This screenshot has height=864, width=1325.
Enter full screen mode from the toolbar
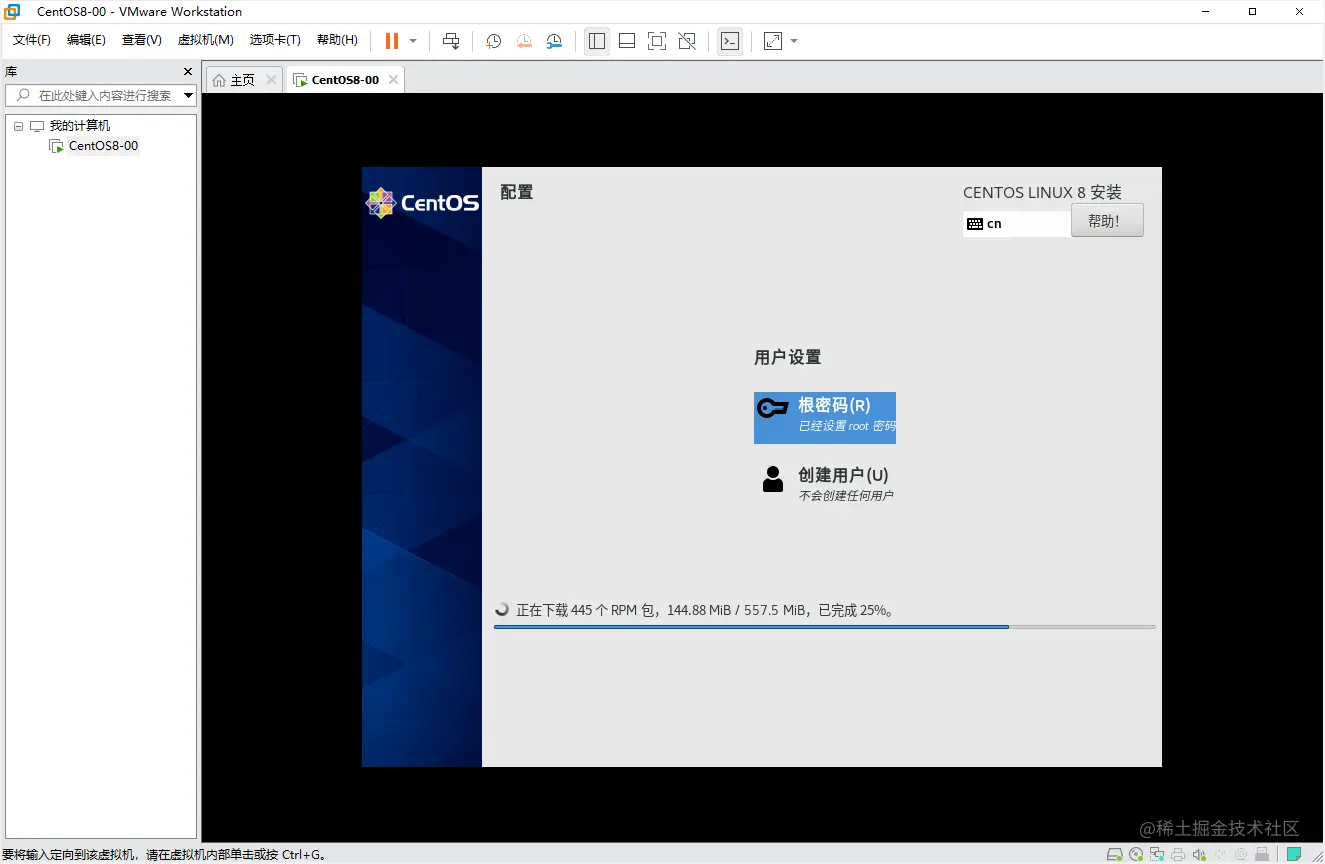click(656, 41)
